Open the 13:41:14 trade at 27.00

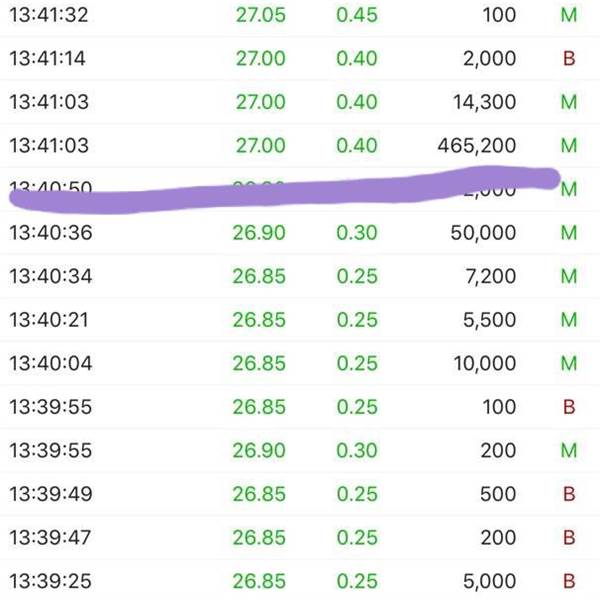(x=300, y=58)
